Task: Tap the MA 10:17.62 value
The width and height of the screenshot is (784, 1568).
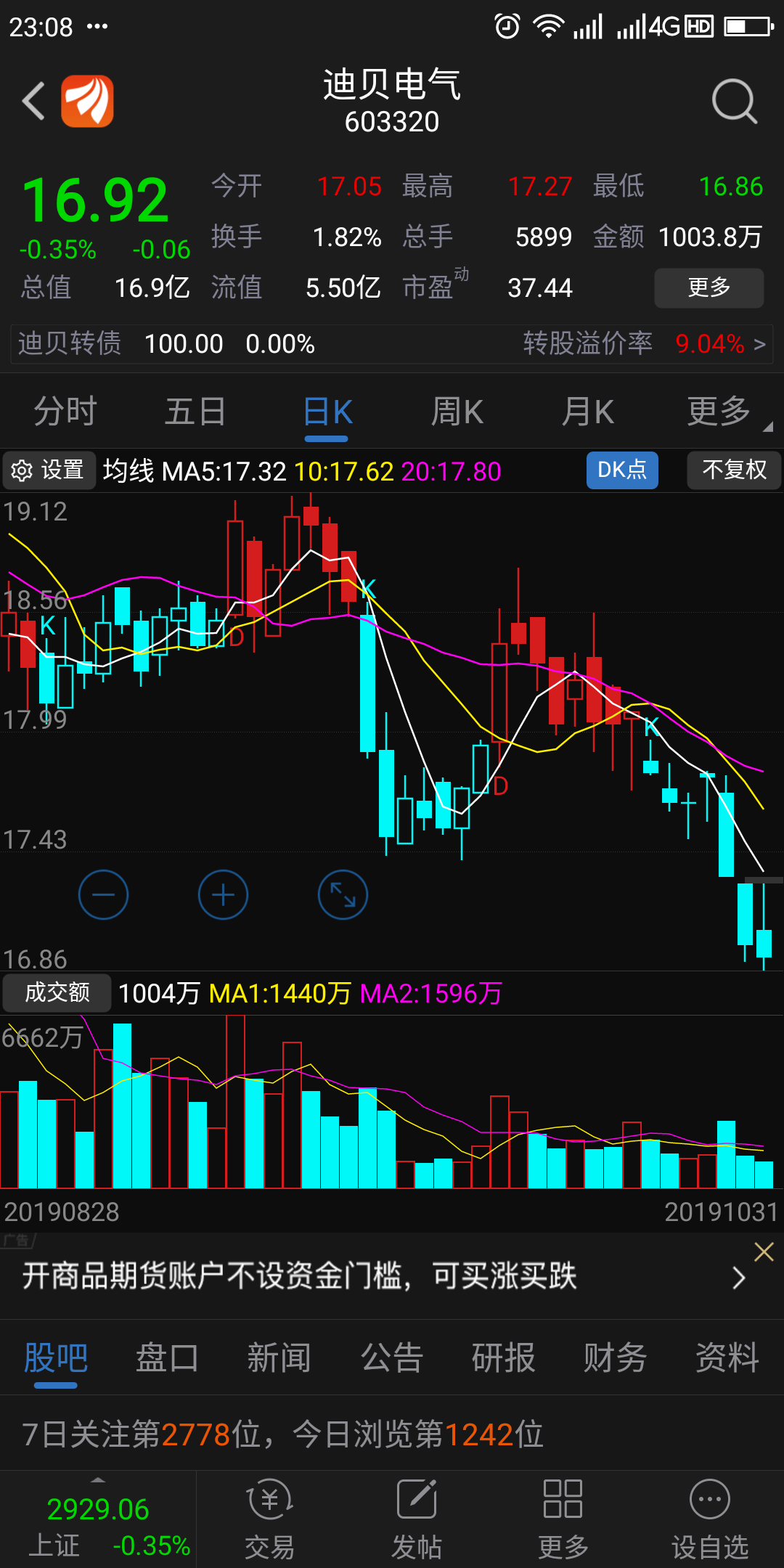Action: click(x=344, y=471)
